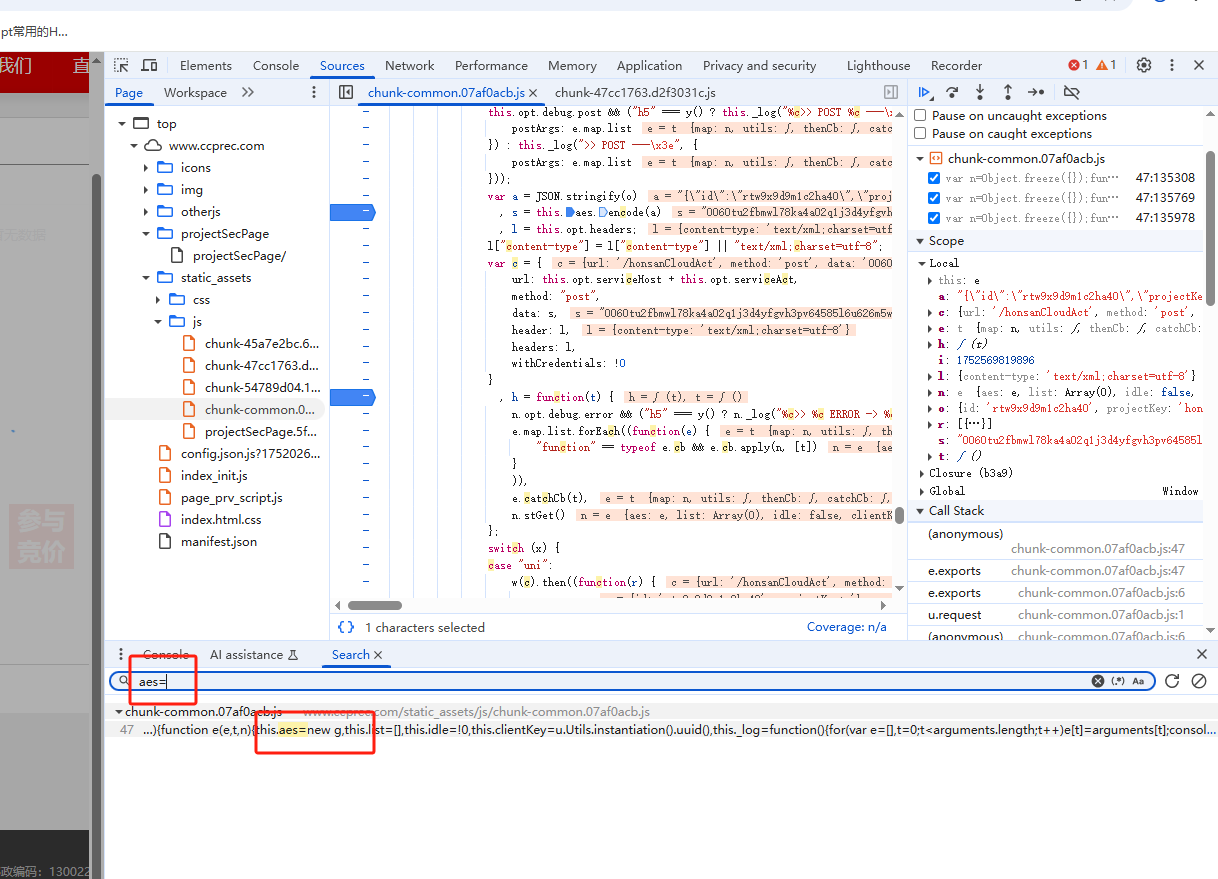Click the red error count badge
The height and width of the screenshot is (879, 1218).
point(1078,65)
